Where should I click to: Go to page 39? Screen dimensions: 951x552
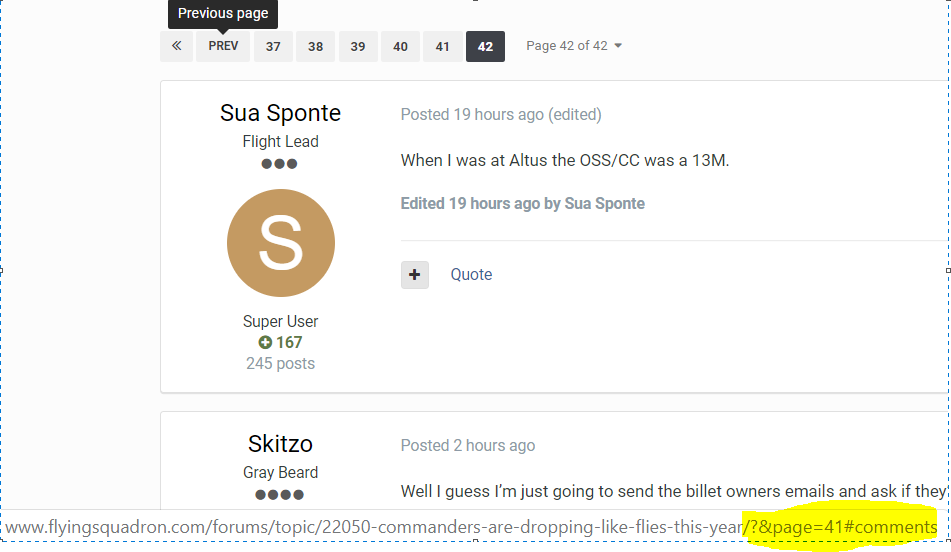coord(358,46)
